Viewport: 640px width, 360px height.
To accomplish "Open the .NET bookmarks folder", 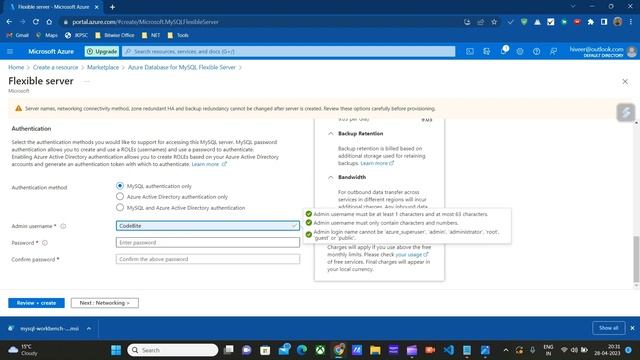I will click(x=151, y=36).
